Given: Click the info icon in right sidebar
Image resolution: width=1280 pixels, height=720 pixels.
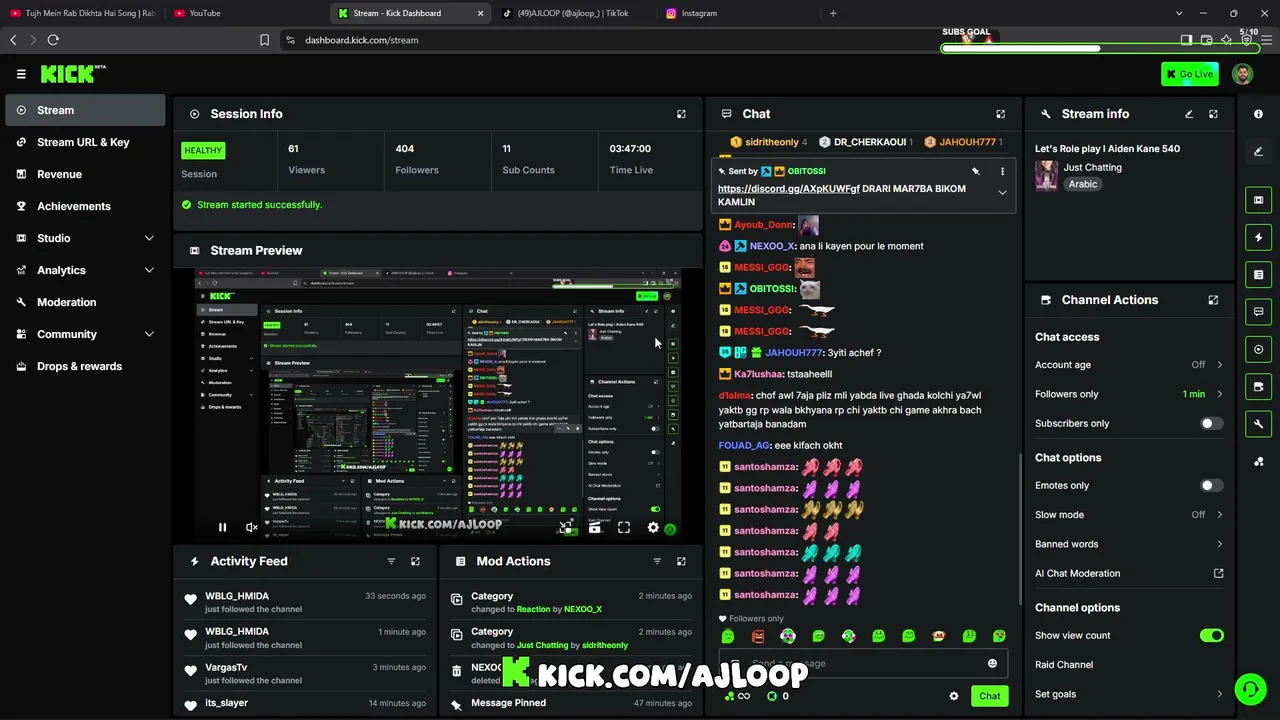Looking at the screenshot, I should [1258, 114].
